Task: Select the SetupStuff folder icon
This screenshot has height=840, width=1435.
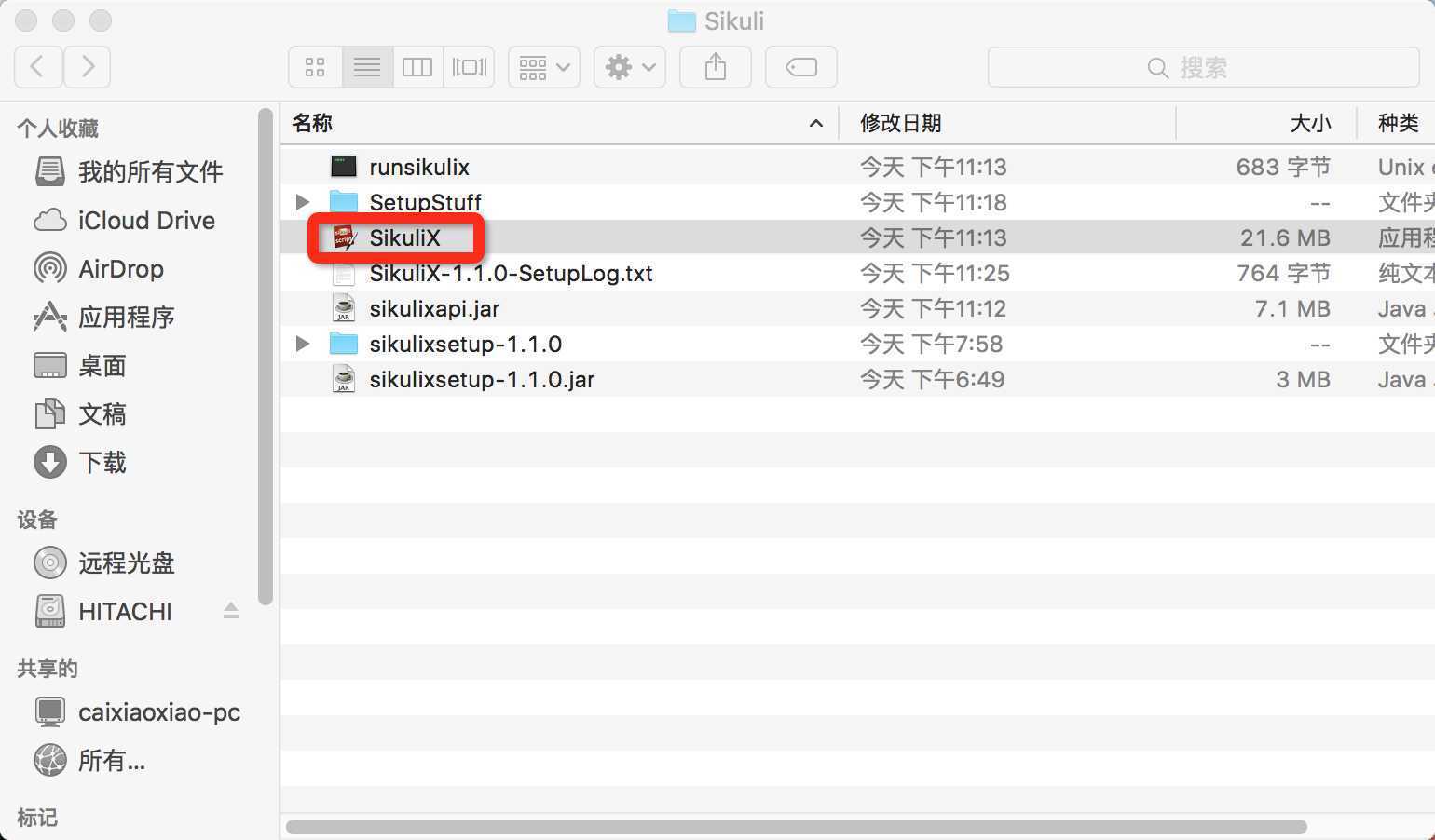Action: [344, 202]
